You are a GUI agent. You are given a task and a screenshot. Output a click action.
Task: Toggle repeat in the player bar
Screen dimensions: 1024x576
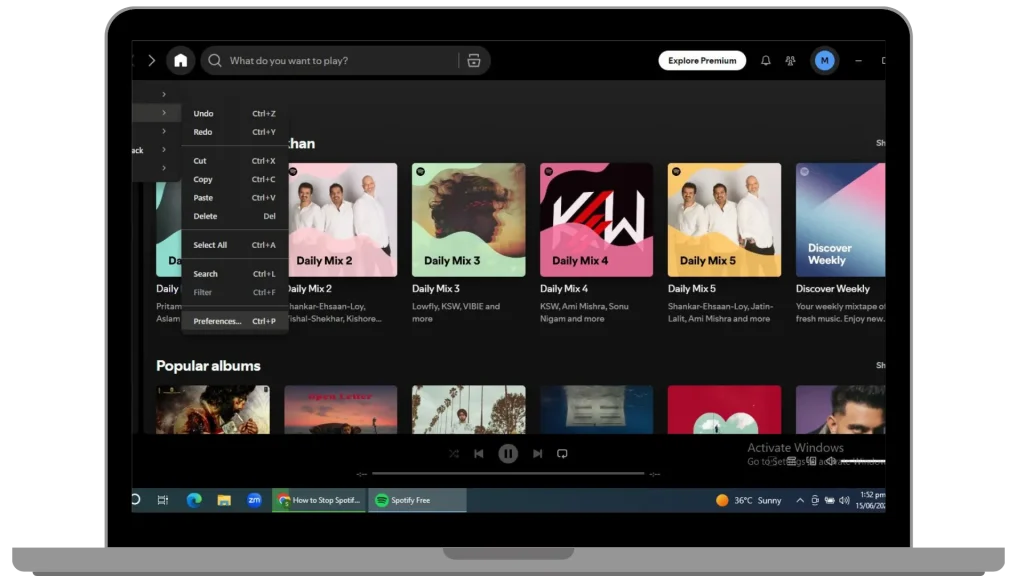(562, 453)
